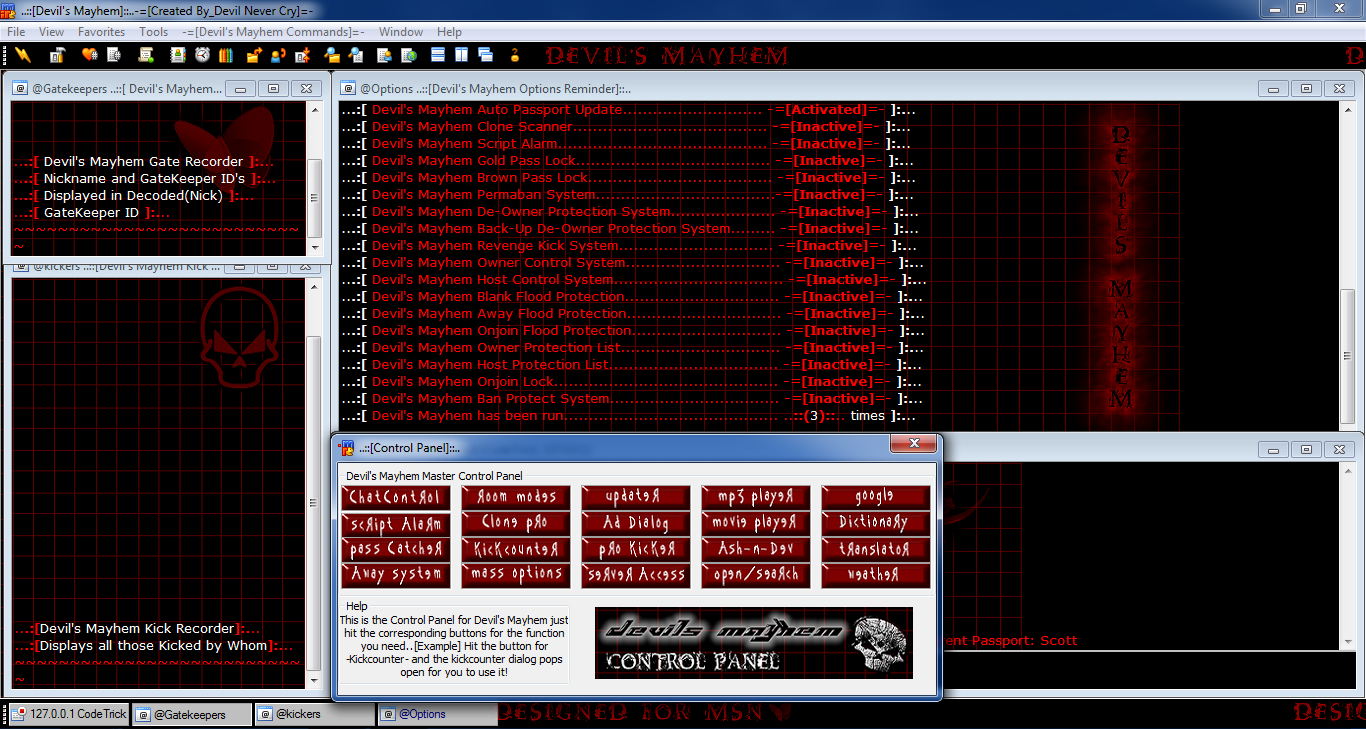Open the mass options button
The image size is (1366, 729).
tap(516, 575)
